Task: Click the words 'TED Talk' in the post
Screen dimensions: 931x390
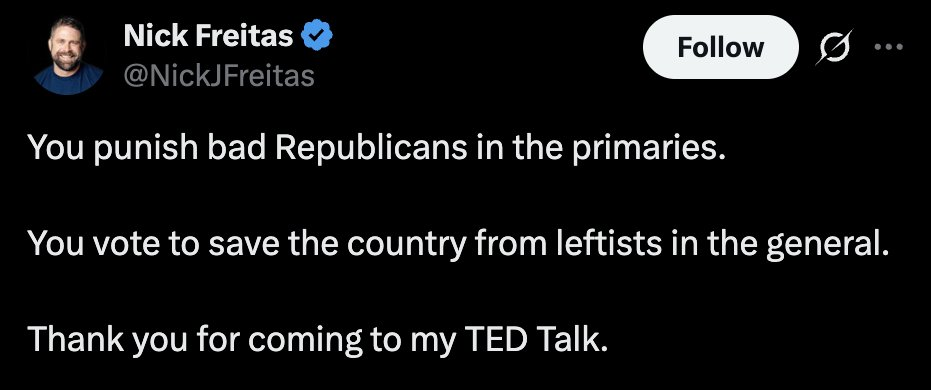Action: click(x=537, y=339)
